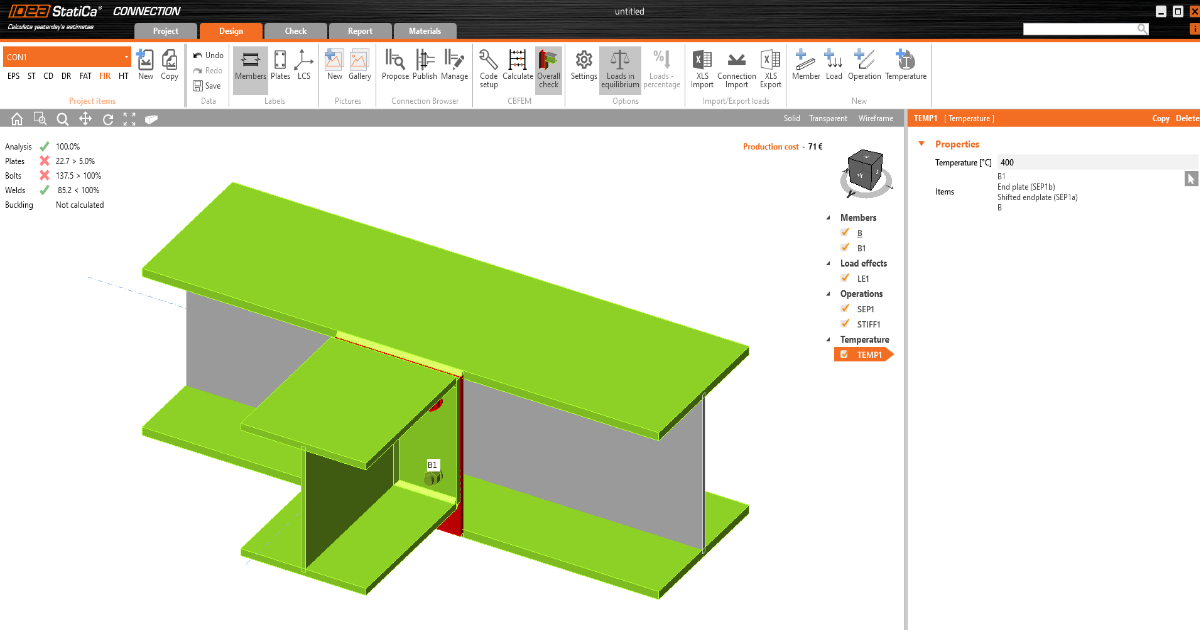Click the home view icon
Image resolution: width=1200 pixels, height=630 pixels.
16,119
